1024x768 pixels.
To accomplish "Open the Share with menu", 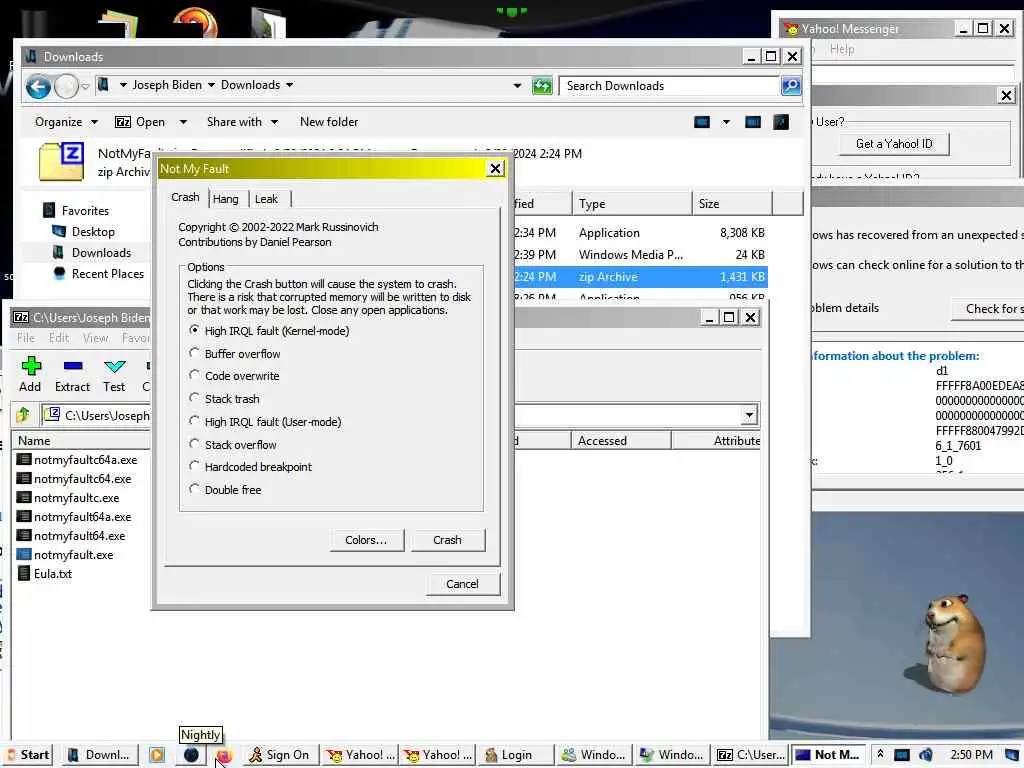I will [x=242, y=121].
